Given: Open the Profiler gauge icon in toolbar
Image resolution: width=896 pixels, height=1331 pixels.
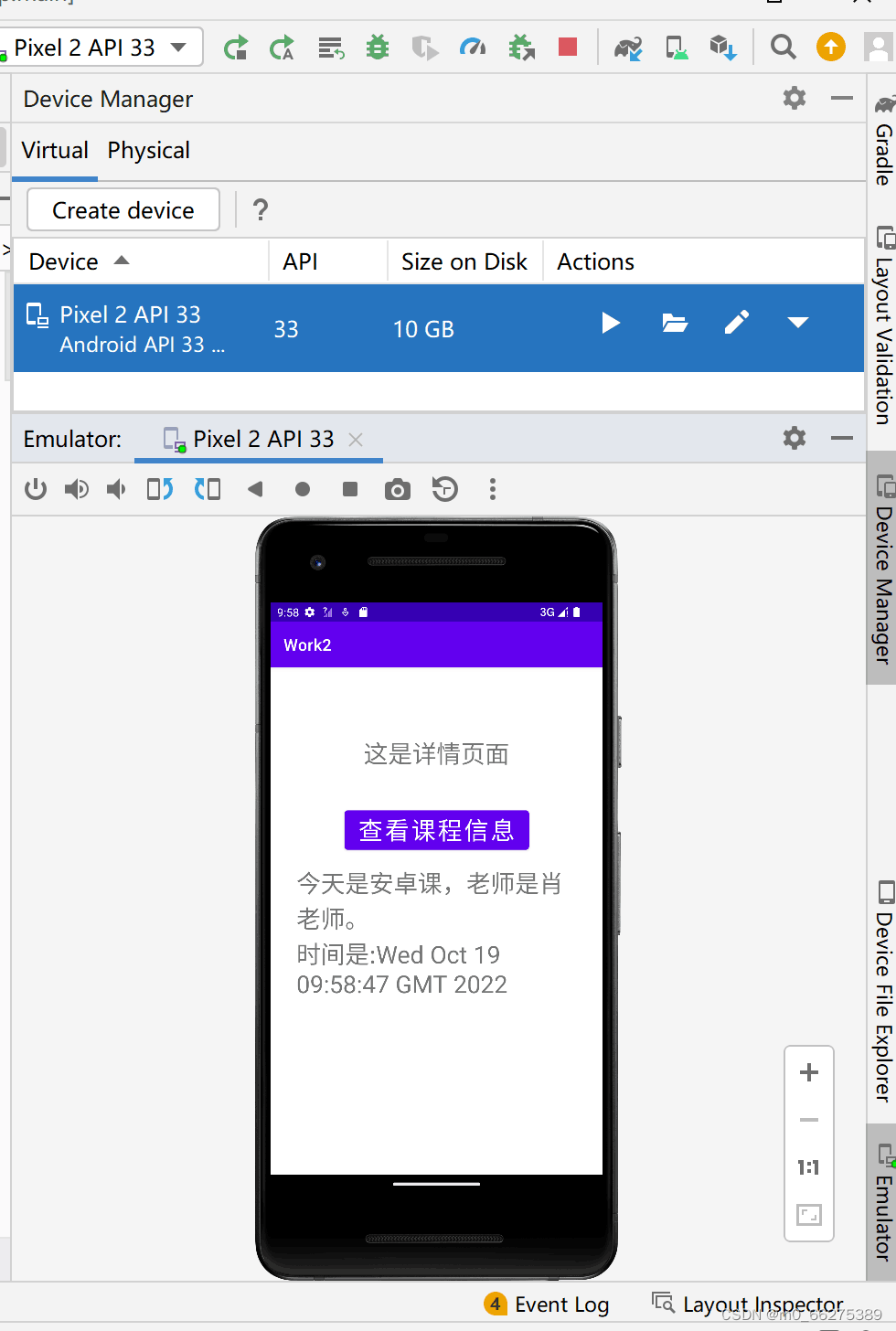Looking at the screenshot, I should coord(473,47).
